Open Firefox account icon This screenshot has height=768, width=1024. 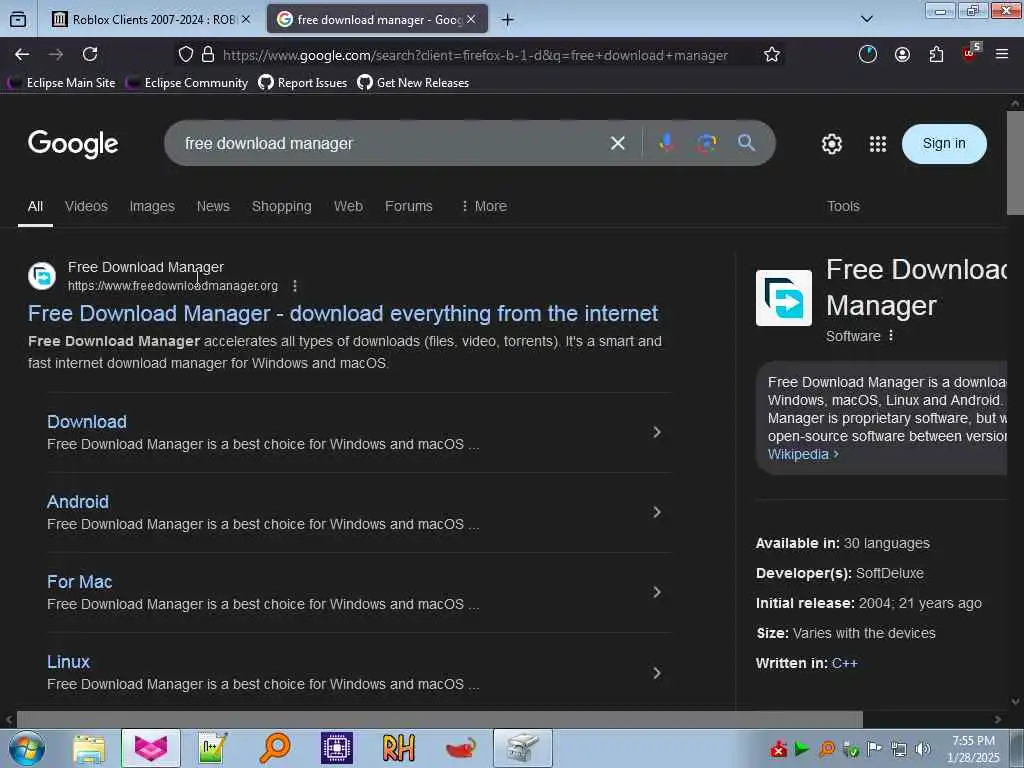click(x=903, y=55)
